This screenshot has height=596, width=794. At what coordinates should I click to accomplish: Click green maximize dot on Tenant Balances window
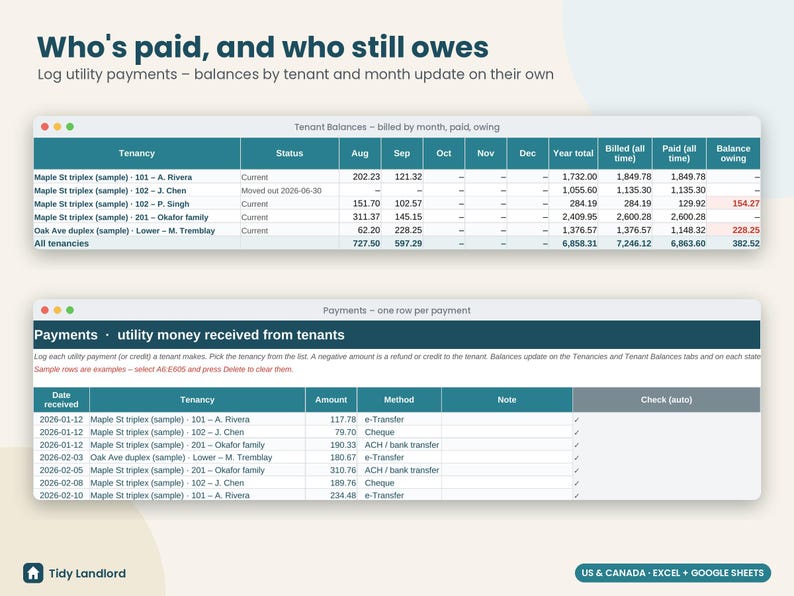(x=70, y=127)
